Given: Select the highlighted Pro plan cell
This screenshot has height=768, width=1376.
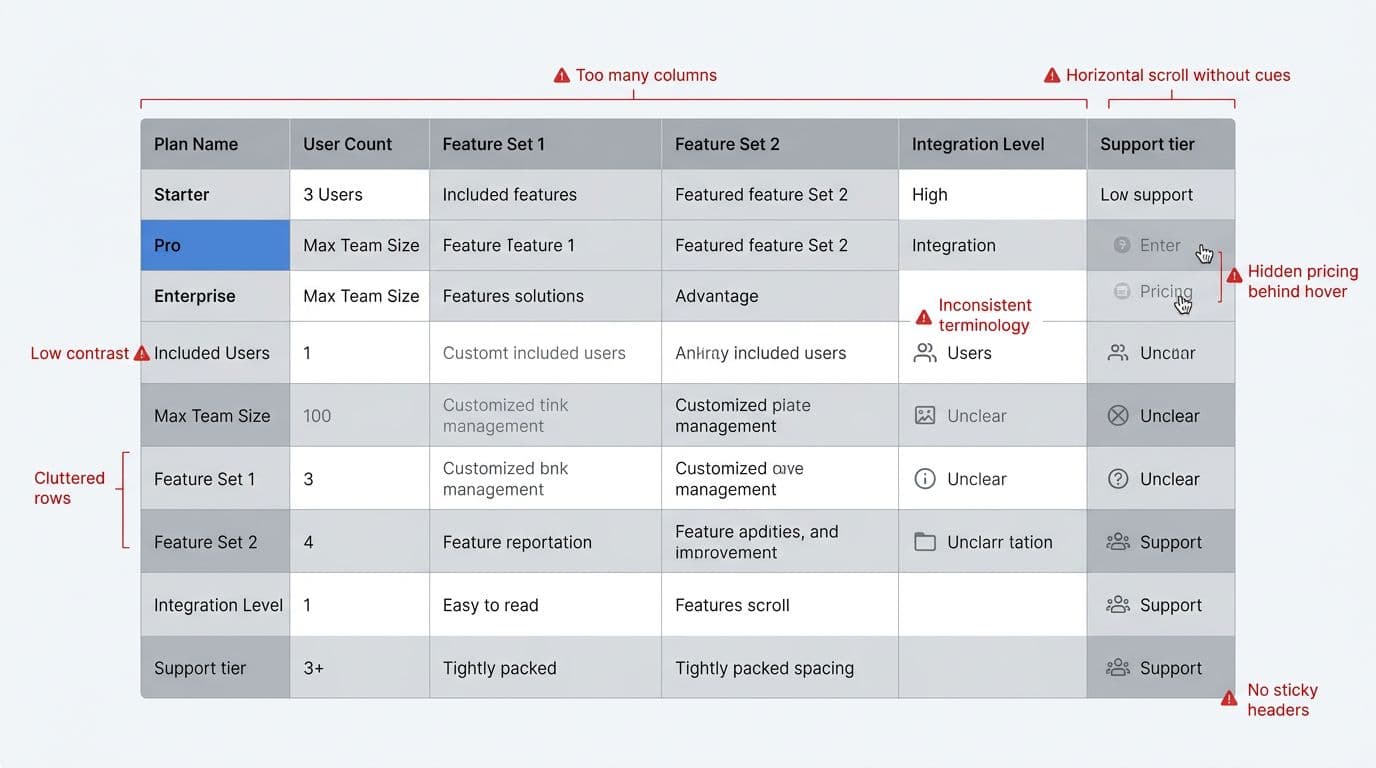Looking at the screenshot, I should 214,245.
